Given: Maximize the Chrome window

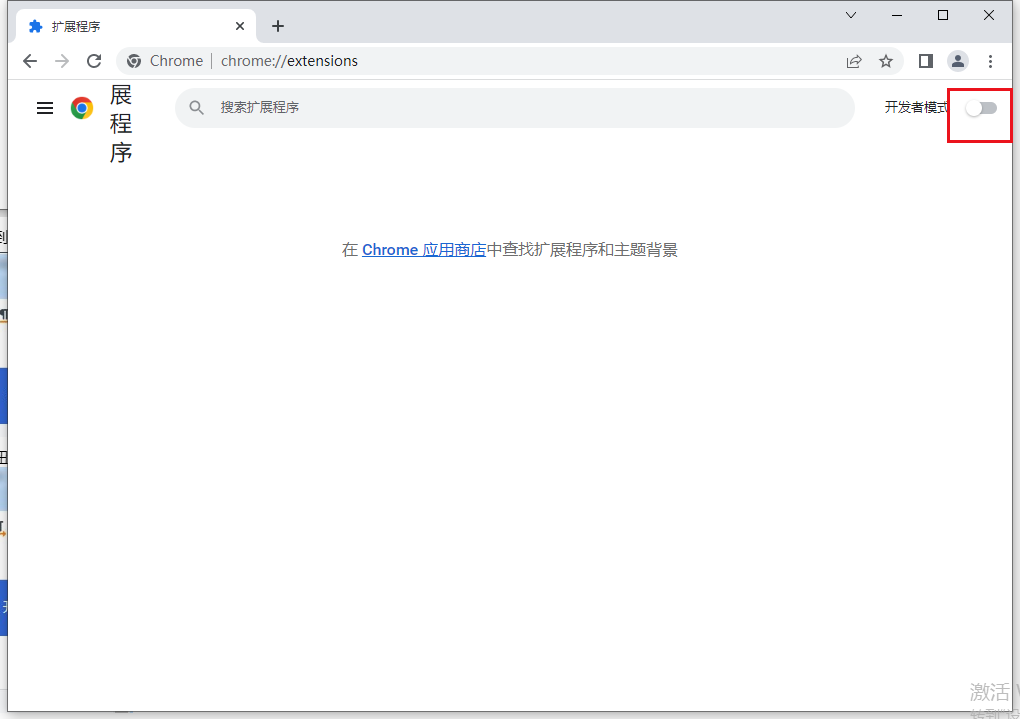Looking at the screenshot, I should pyautogui.click(x=943, y=15).
